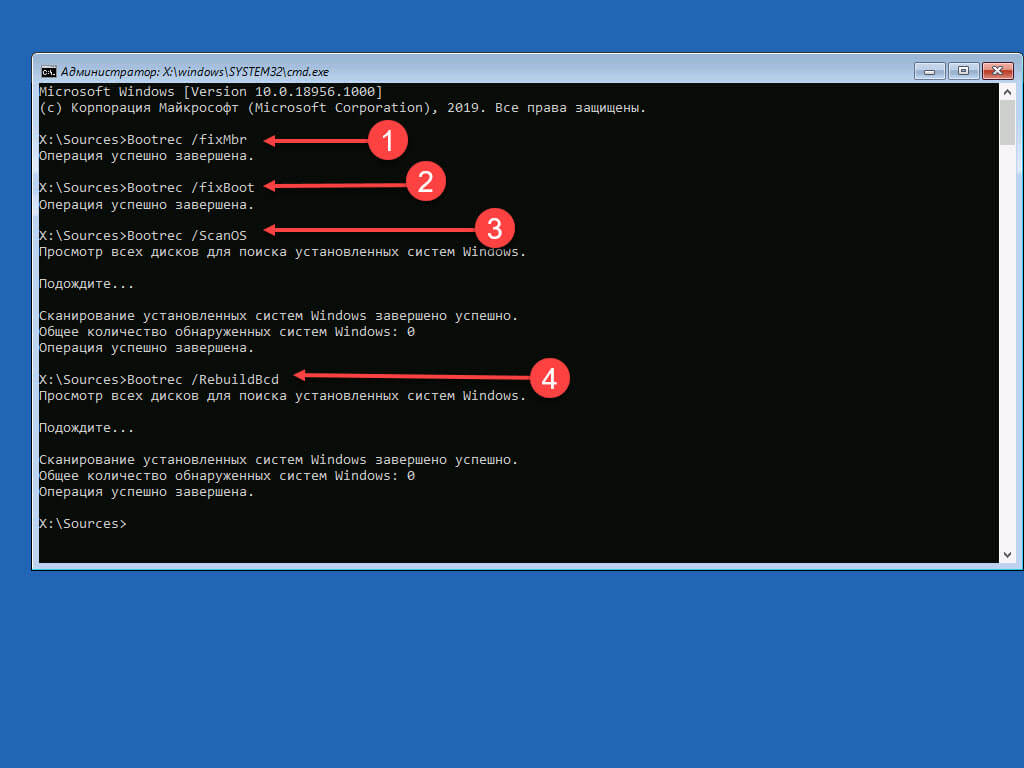Click 'Просмотр всех дисков' line under ScanOS

point(282,252)
